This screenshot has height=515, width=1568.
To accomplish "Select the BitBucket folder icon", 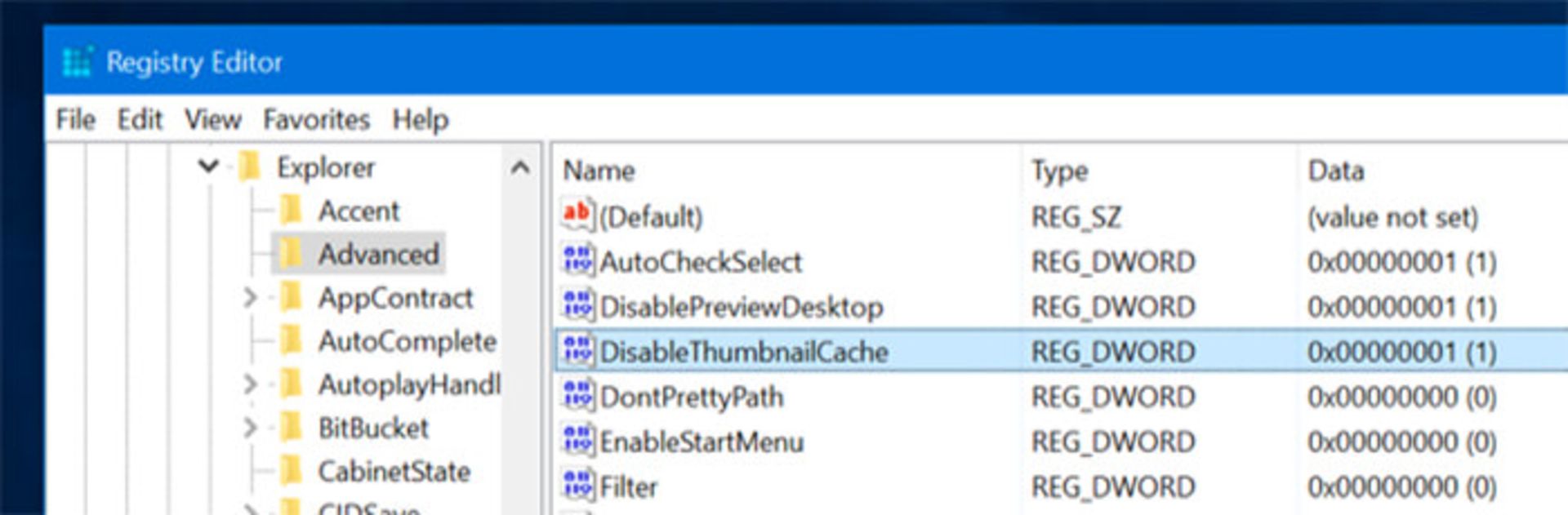I will pos(291,428).
